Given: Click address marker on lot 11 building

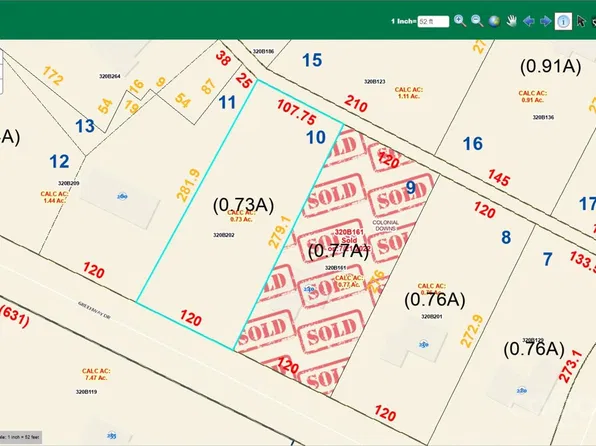Looking at the screenshot, I should 122,197.
